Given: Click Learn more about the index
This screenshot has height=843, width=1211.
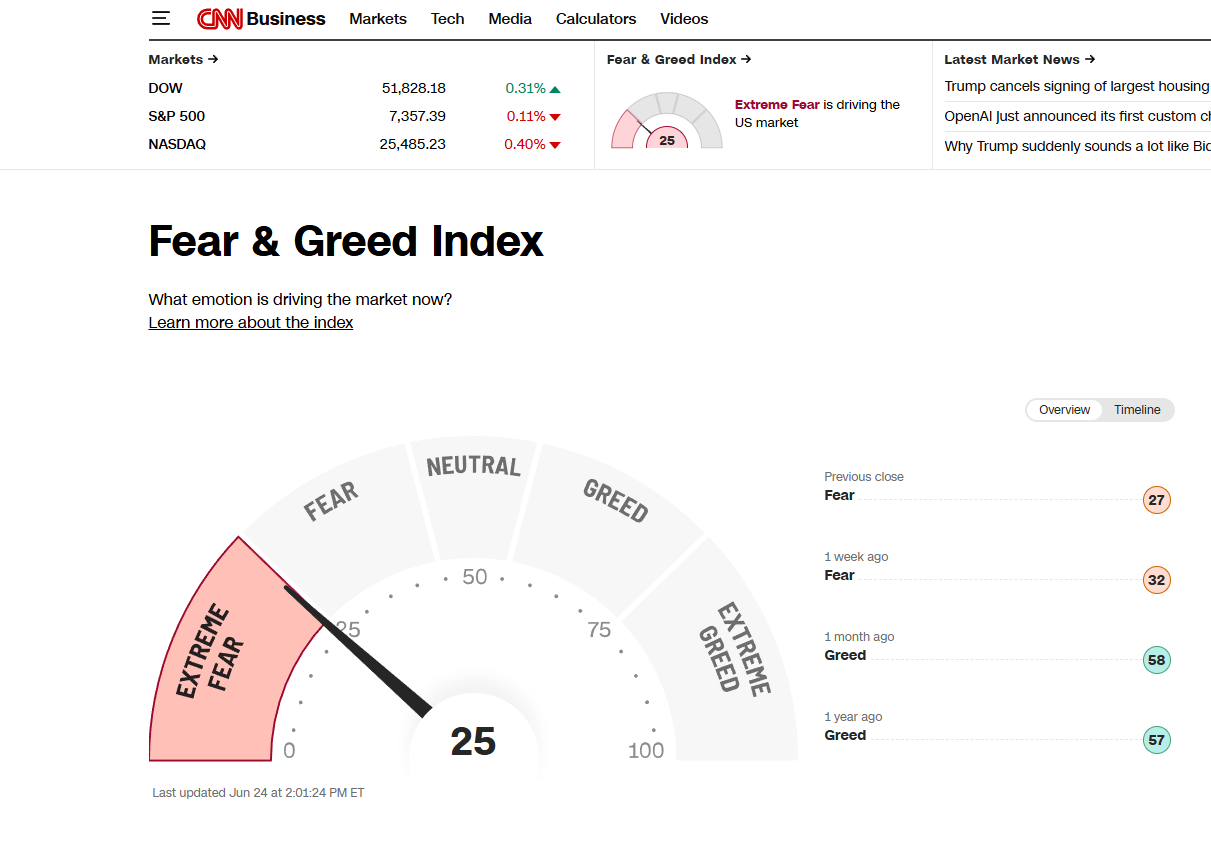Looking at the screenshot, I should coord(251,322).
